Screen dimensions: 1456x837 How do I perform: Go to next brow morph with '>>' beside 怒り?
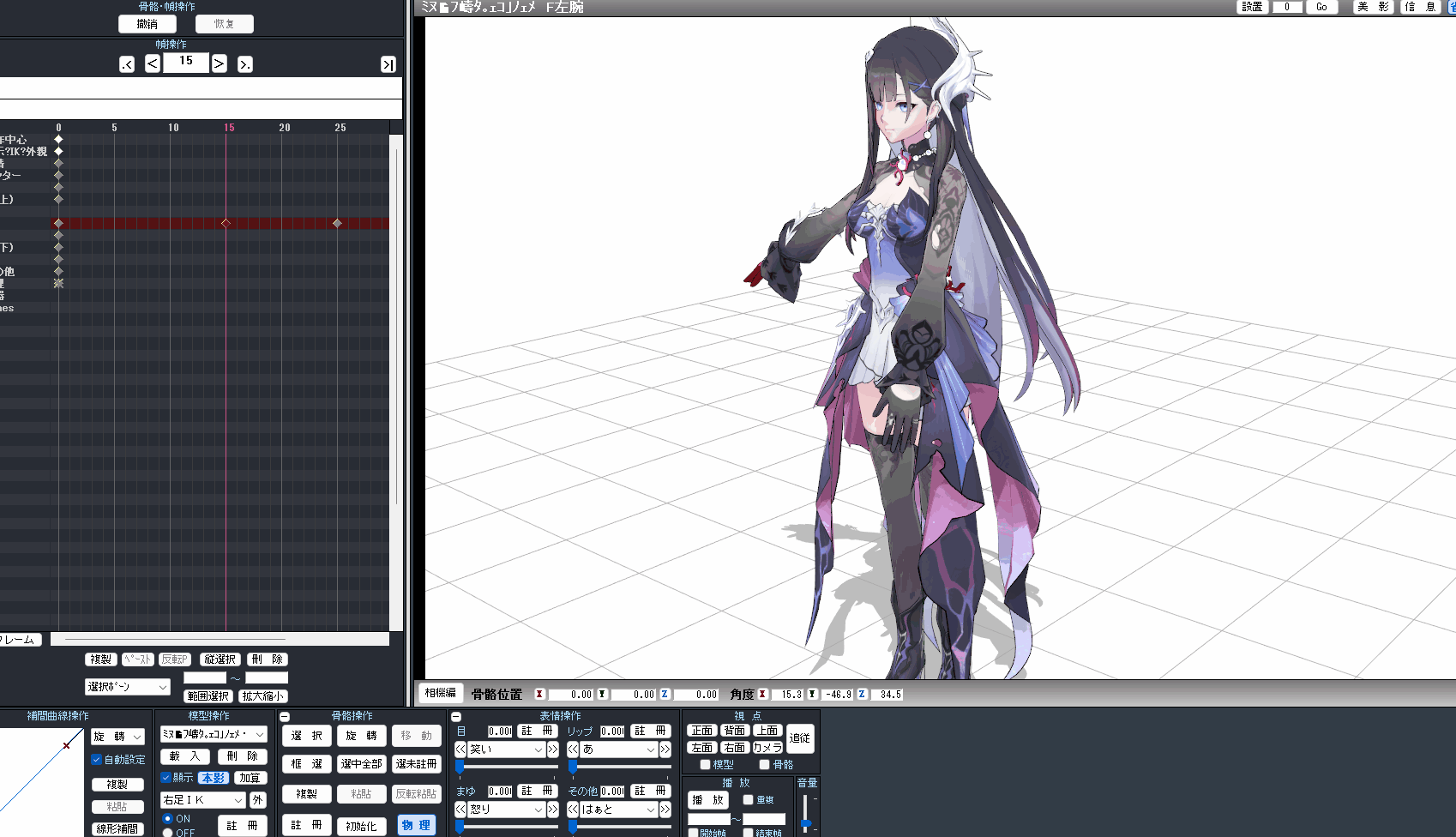point(553,810)
